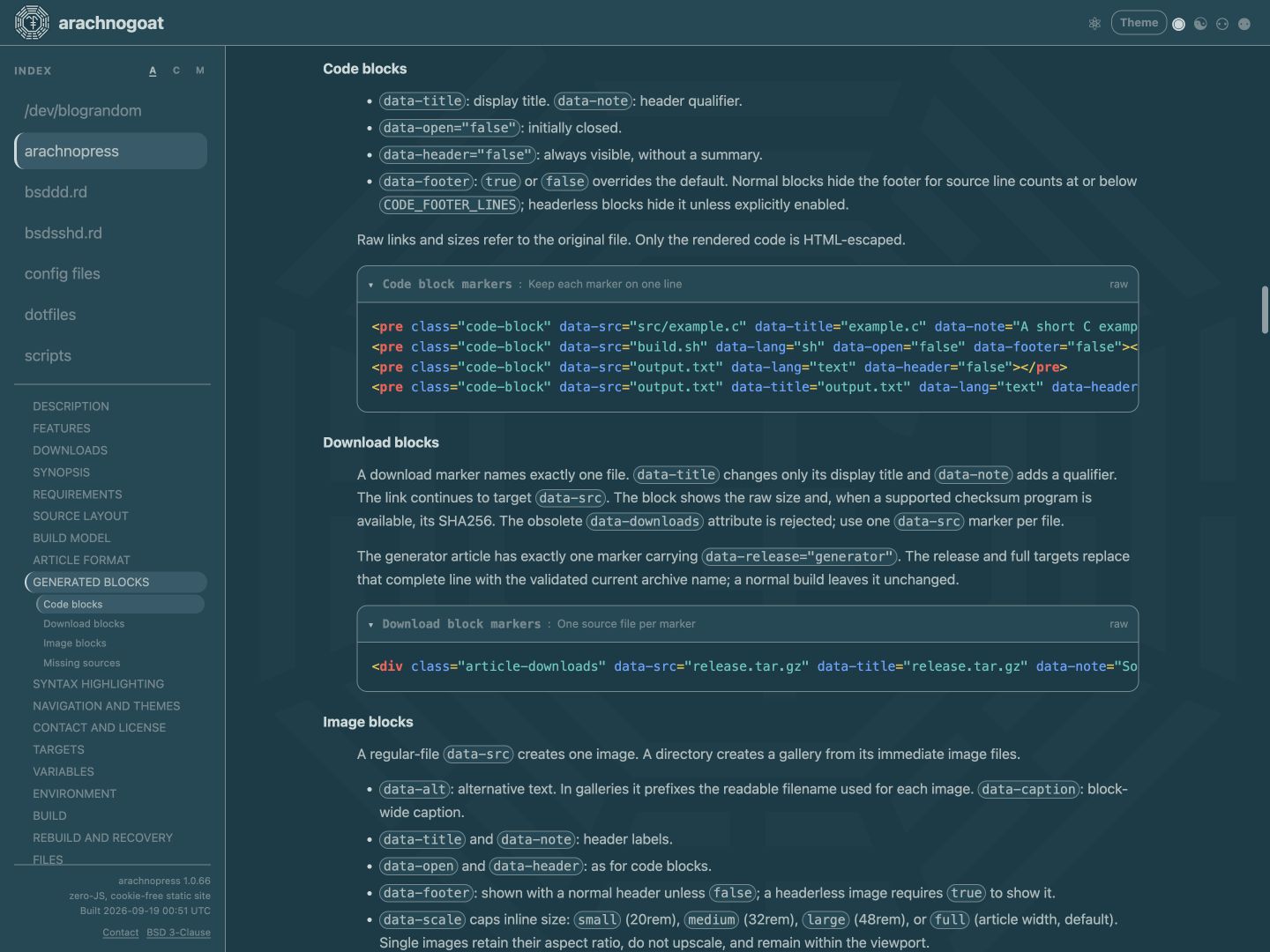Select the yin-yang theme option
The image size is (1270, 952).
(x=1200, y=24)
